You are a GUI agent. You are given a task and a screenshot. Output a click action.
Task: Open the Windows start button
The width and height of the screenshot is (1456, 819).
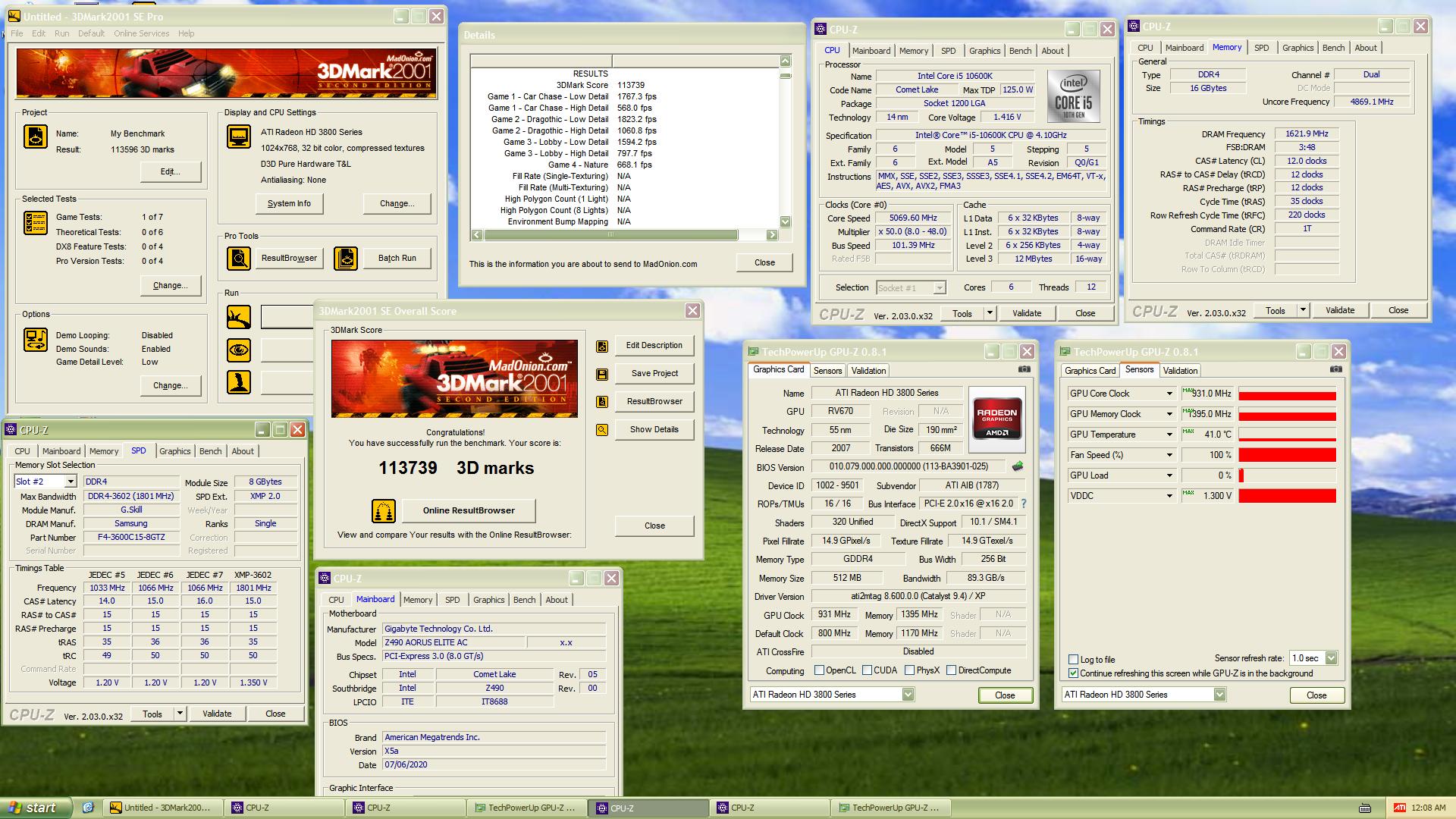click(x=36, y=808)
